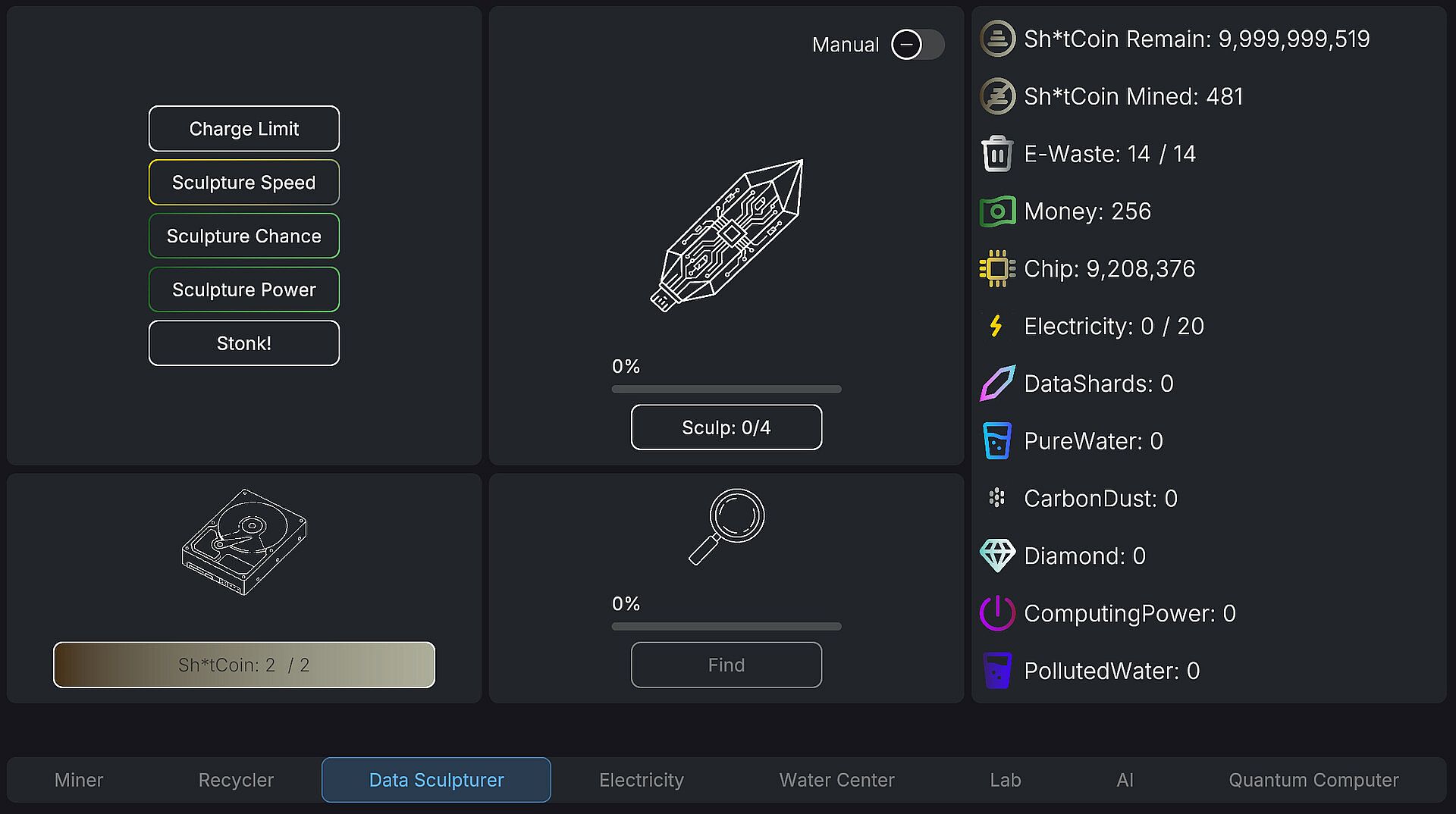This screenshot has height=814, width=1456.
Task: Click the Find button
Action: [726, 665]
